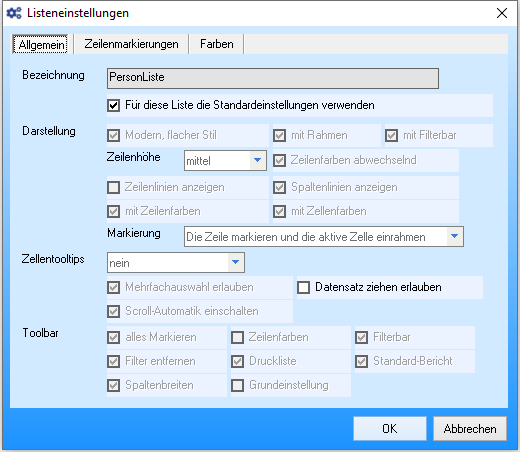Open the Zeilenhöhe dropdown
This screenshot has width=520, height=452.
[225, 160]
